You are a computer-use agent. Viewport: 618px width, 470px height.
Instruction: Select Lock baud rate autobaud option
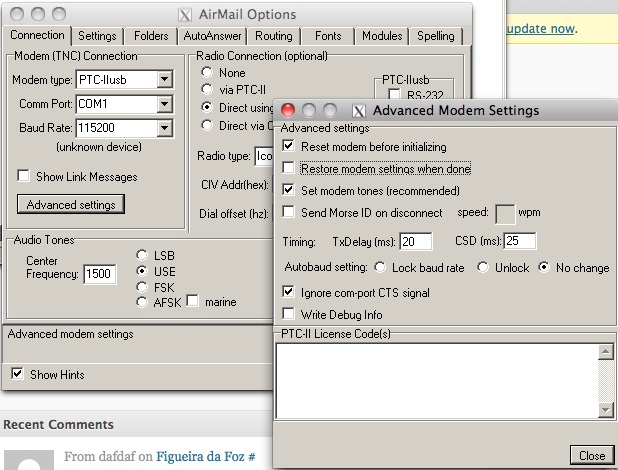coord(380,267)
